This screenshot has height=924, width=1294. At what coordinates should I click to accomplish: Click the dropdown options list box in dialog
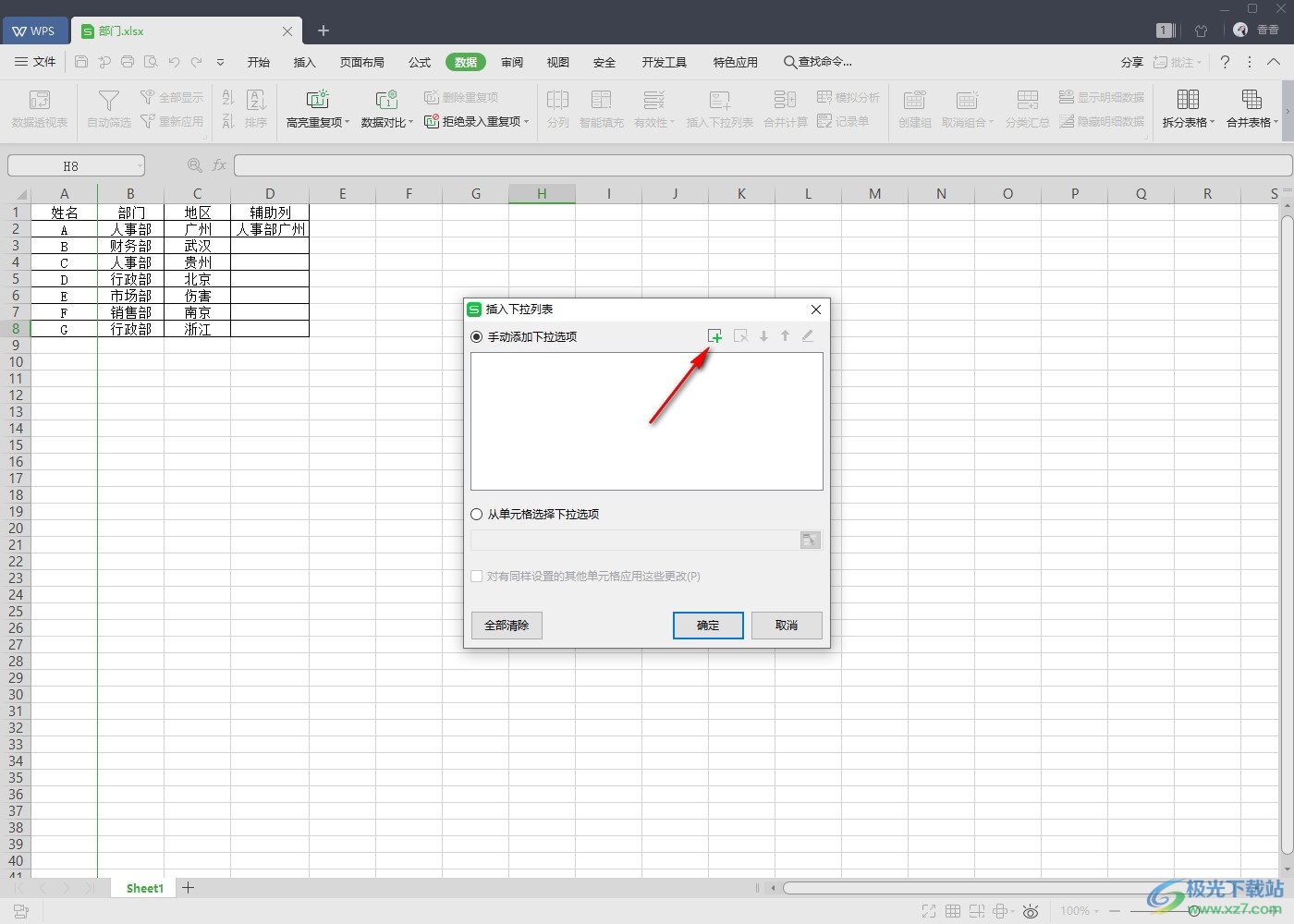click(x=647, y=421)
